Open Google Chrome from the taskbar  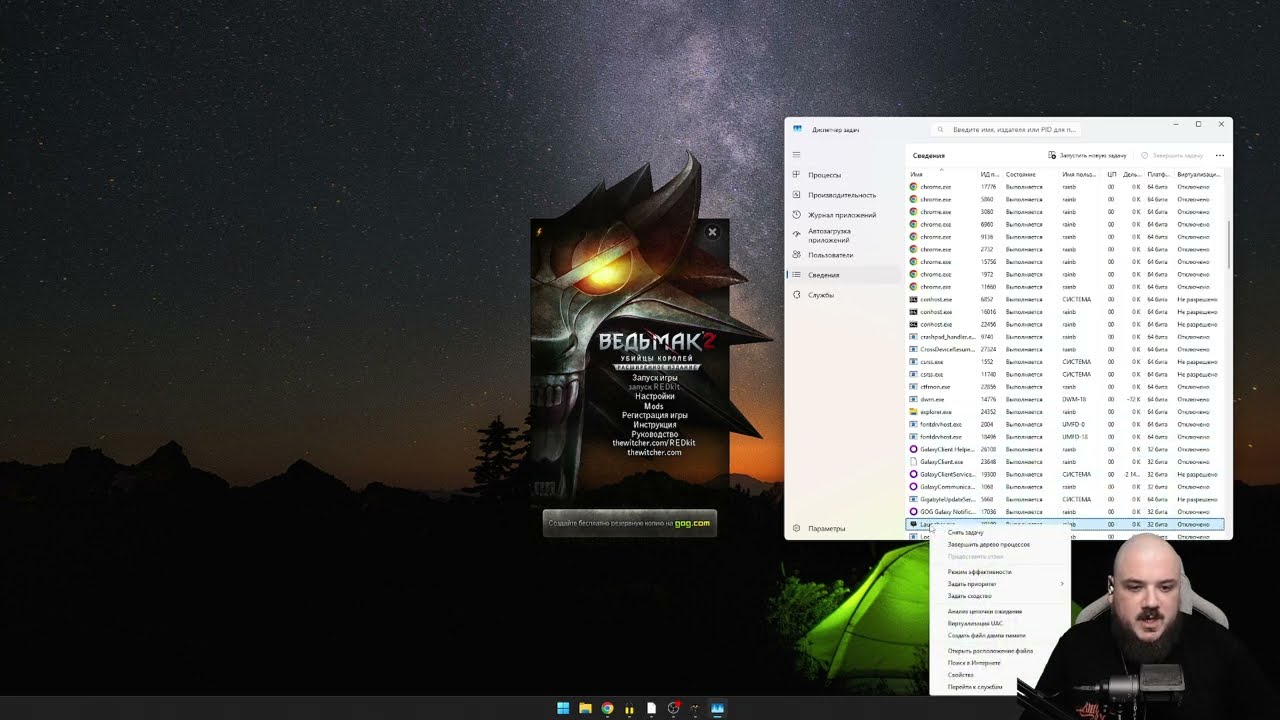click(x=607, y=708)
